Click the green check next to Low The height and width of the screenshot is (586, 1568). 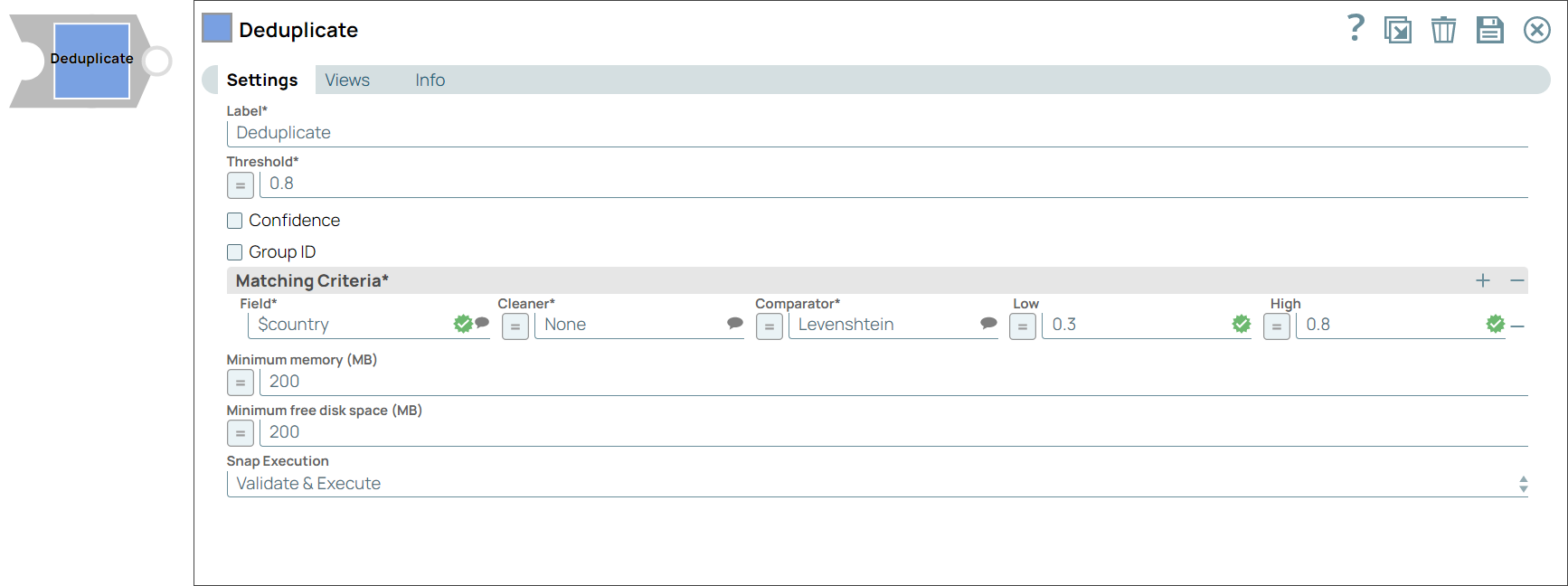click(x=1242, y=324)
